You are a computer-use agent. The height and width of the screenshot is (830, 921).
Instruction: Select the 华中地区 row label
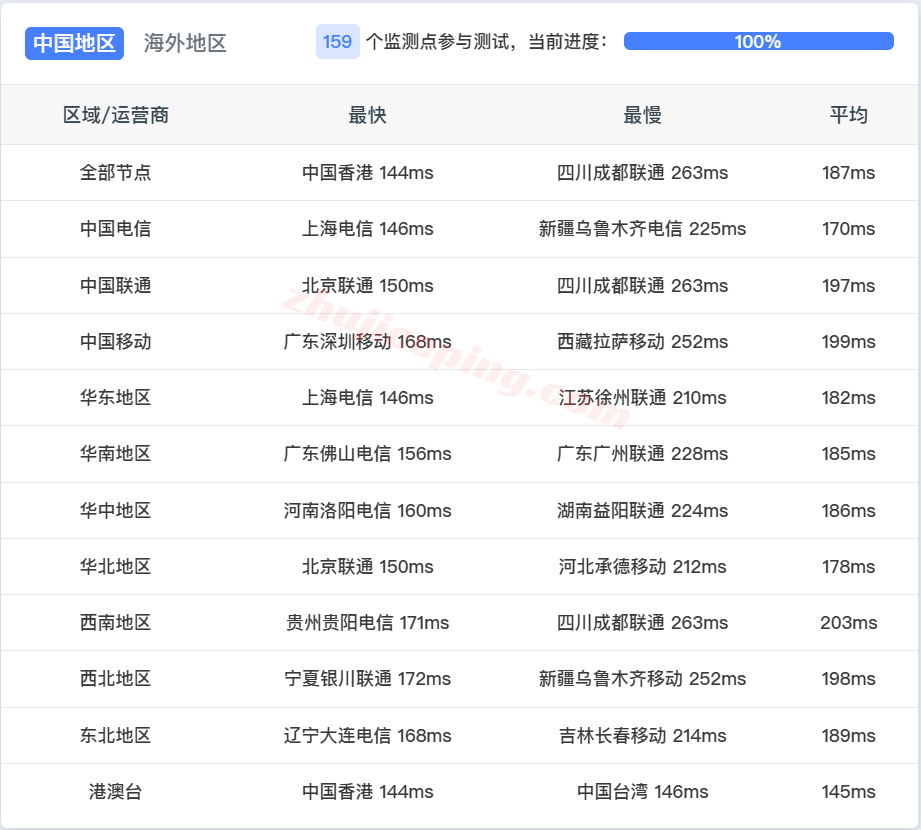click(116, 510)
